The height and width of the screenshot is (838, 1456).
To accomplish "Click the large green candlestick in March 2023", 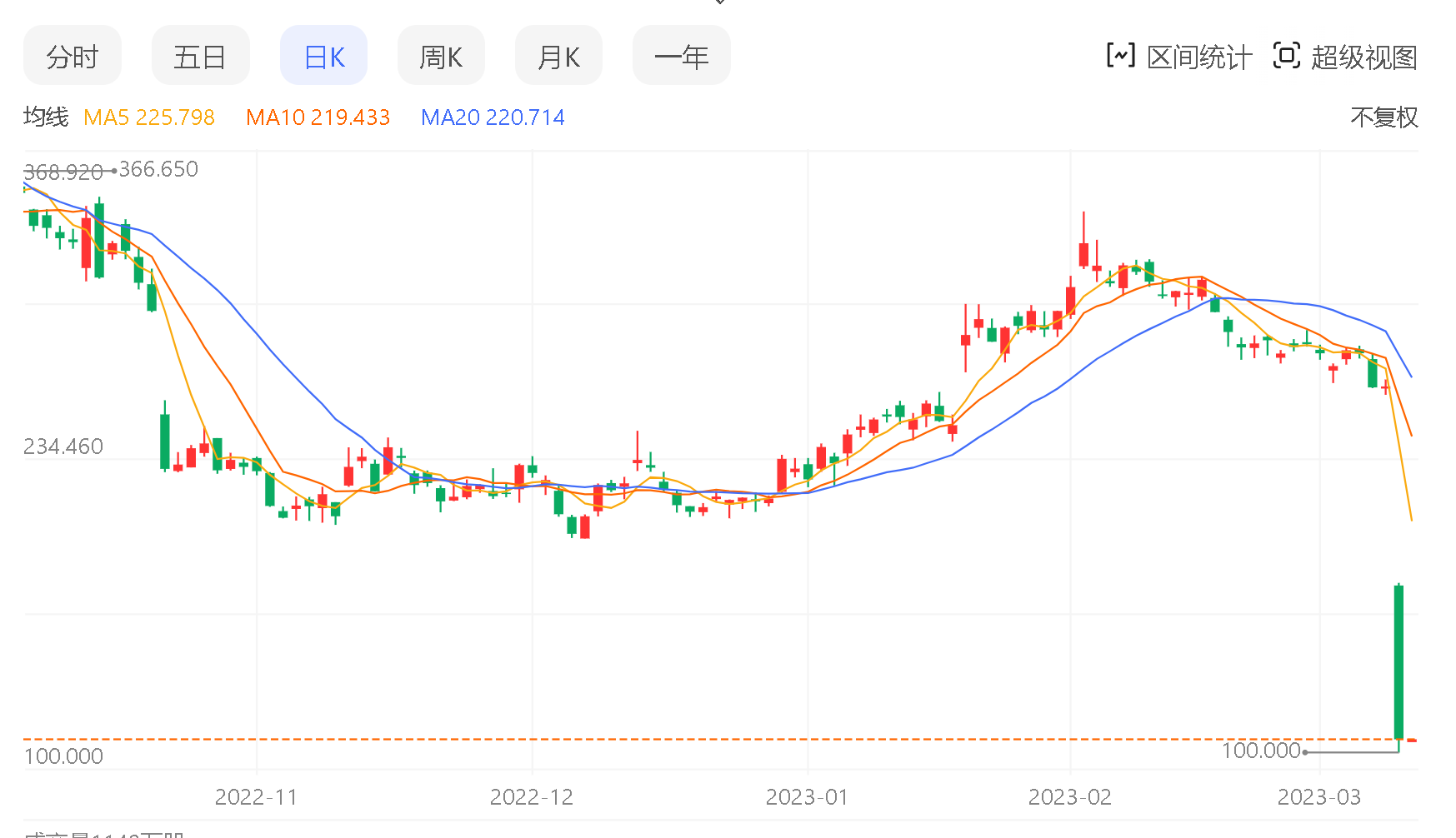I will (x=1398, y=661).
